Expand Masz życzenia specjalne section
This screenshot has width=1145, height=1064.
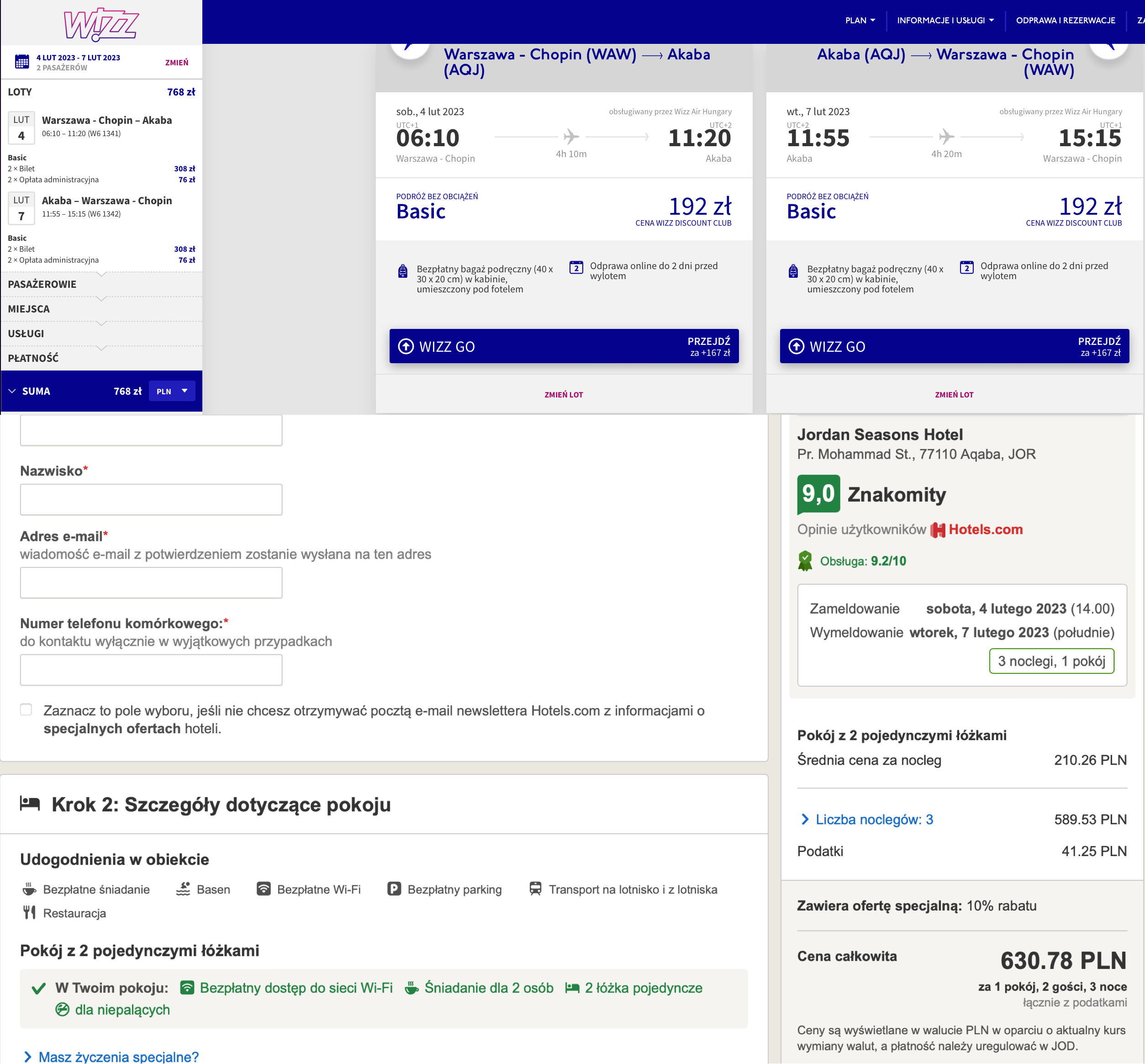point(111,1057)
